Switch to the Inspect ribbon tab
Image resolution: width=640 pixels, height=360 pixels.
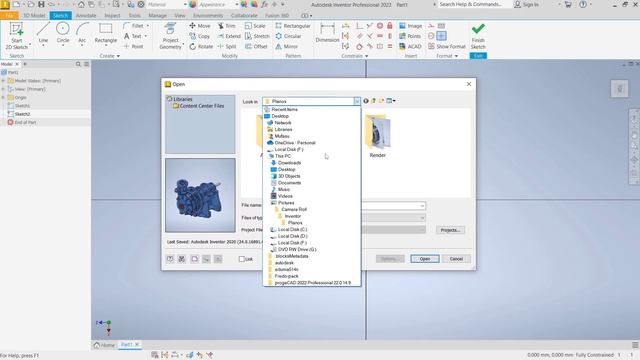tap(112, 16)
